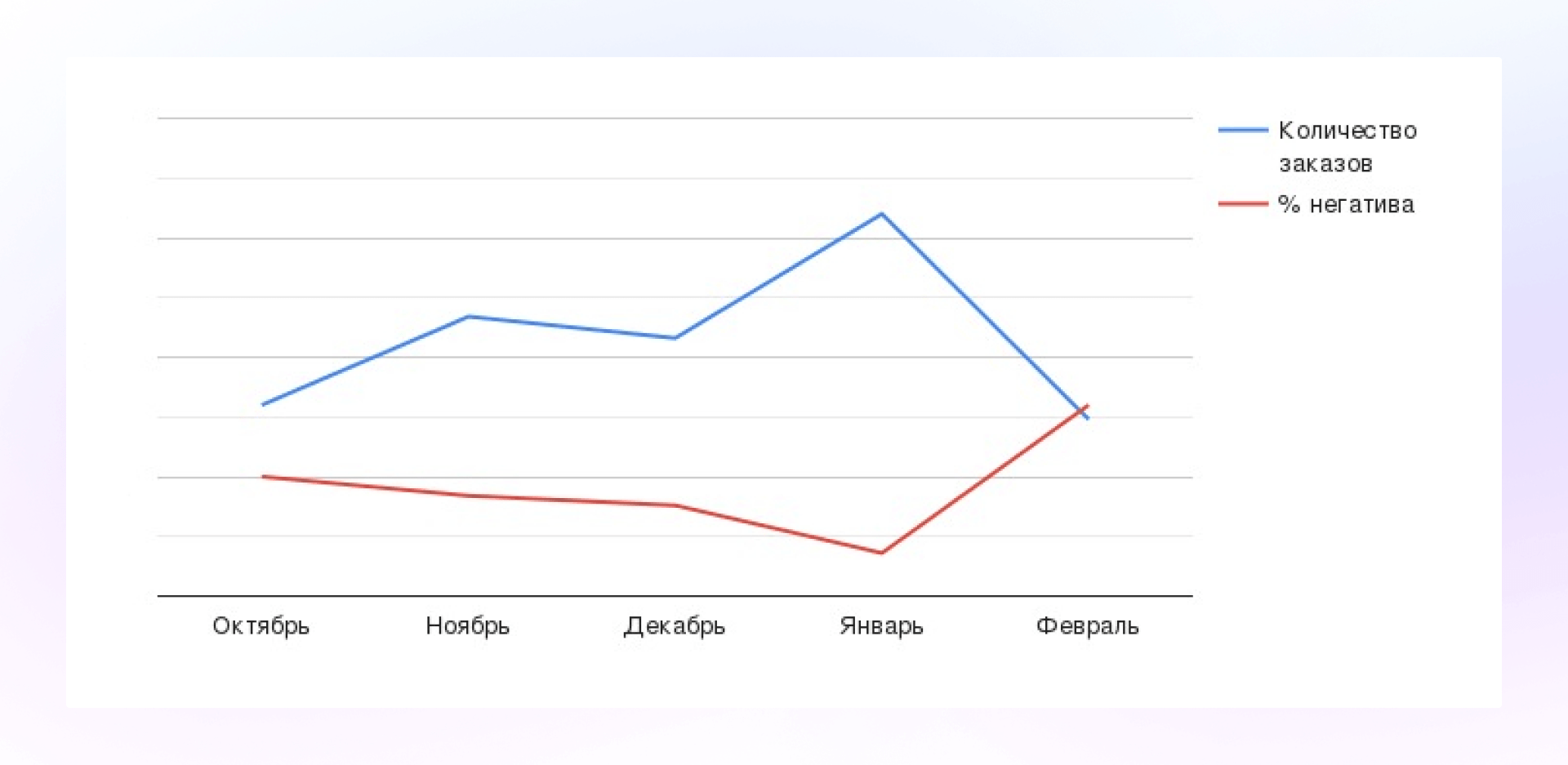Screen dimensions: 1568x765
Task: Click the 'Январь' axis label
Action: (x=881, y=626)
